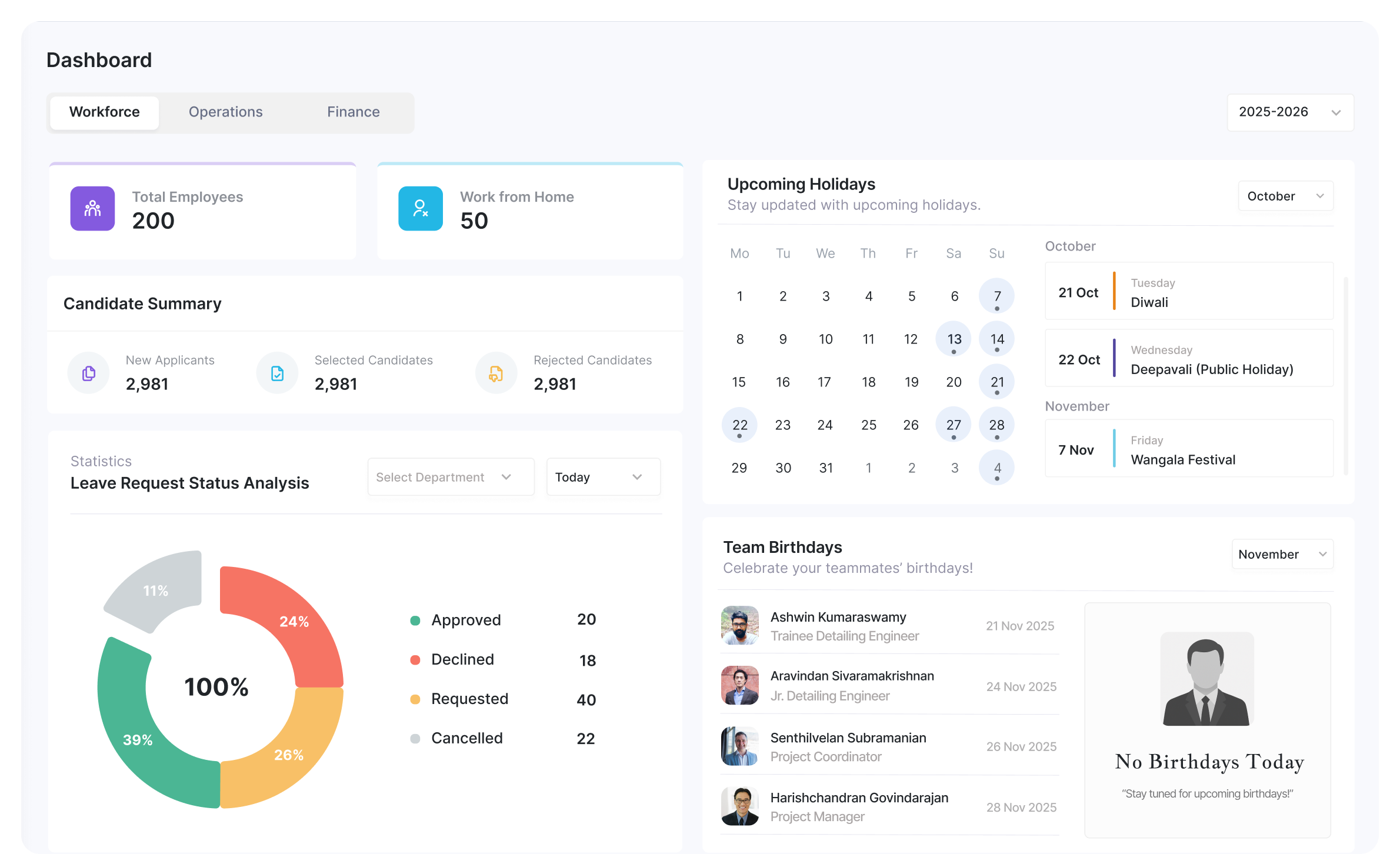Image resolution: width=1400 pixels, height=854 pixels.
Task: Click the Rejected Candidates orange icon
Action: point(496,373)
